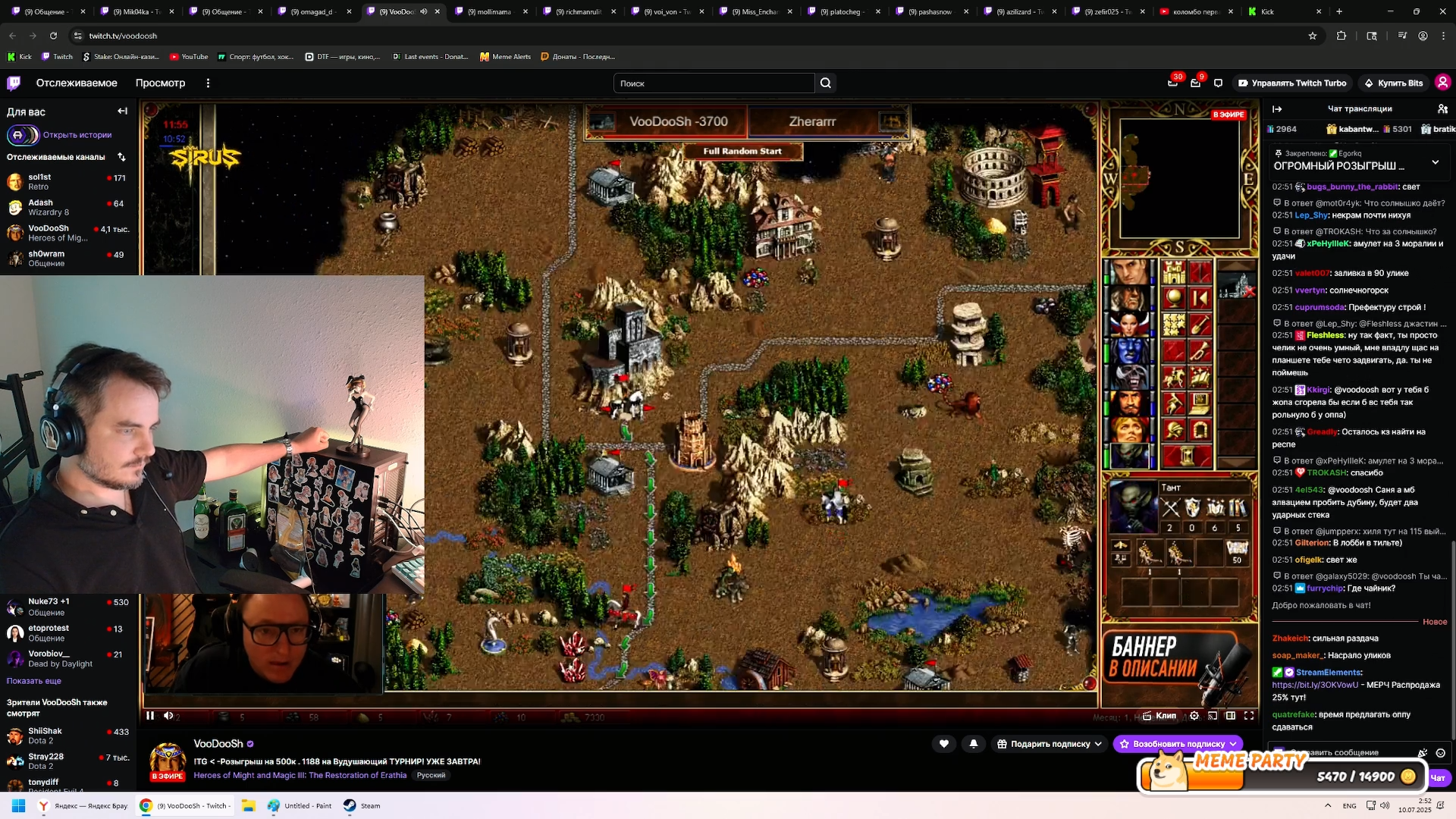
Task: Enter fullscreen player mode
Action: click(x=1249, y=716)
